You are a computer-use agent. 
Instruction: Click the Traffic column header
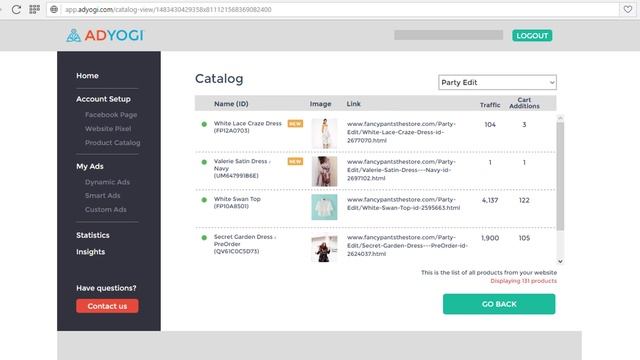(490, 105)
